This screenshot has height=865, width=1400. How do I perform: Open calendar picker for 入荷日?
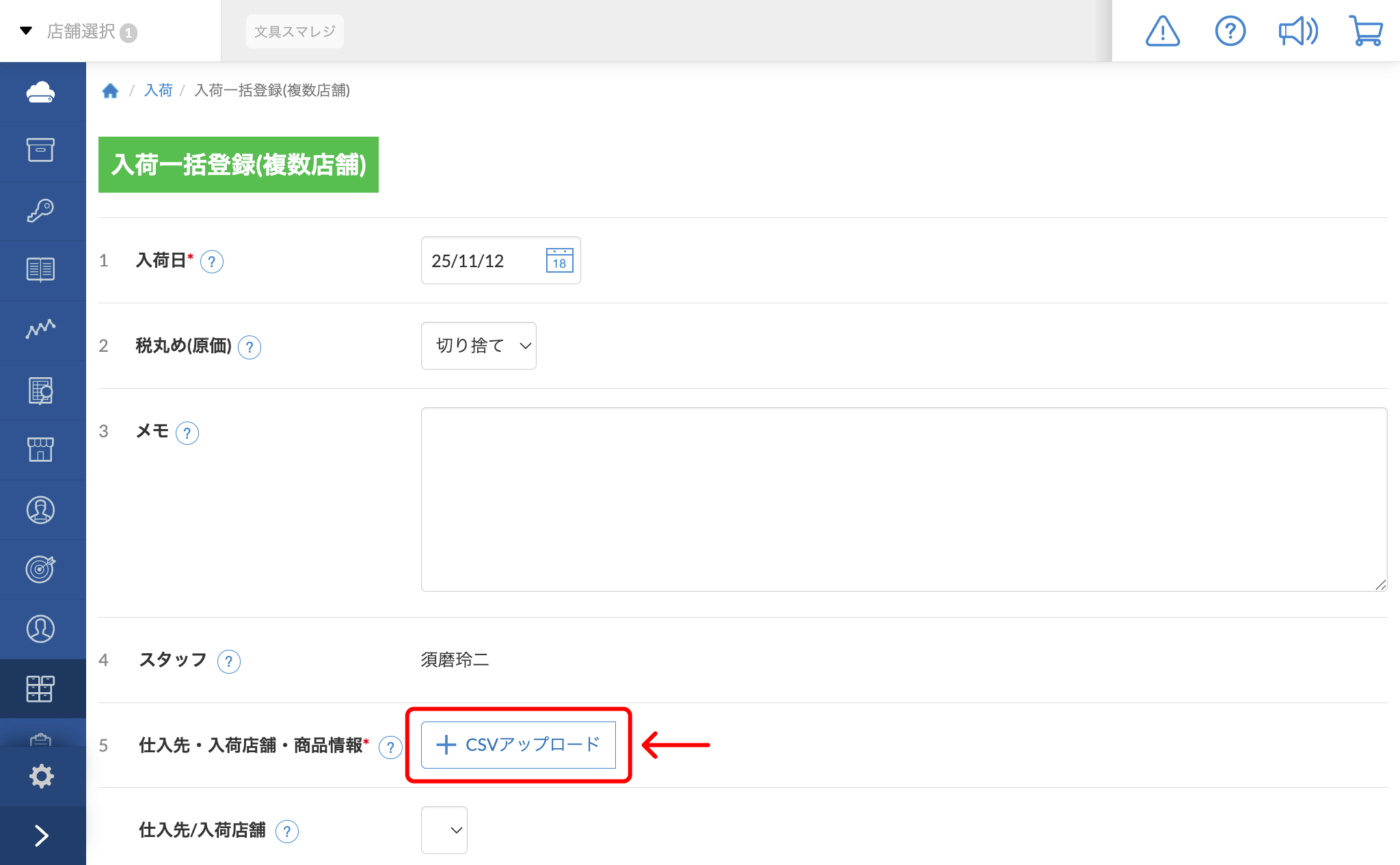pyautogui.click(x=559, y=260)
